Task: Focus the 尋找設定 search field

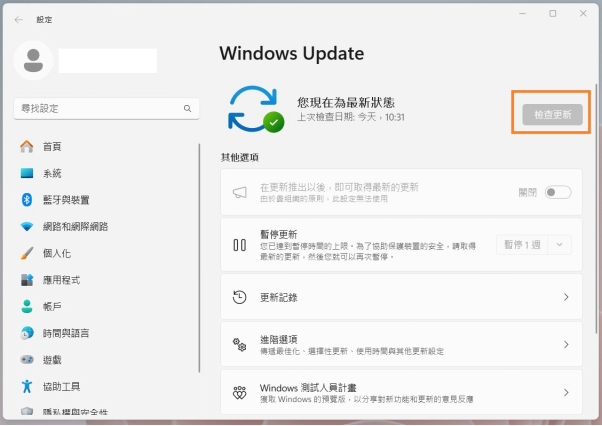Action: (106, 109)
